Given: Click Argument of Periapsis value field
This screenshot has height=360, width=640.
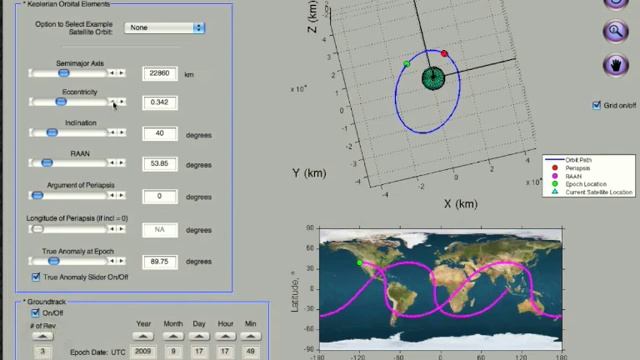Looking at the screenshot, I should (160, 196).
